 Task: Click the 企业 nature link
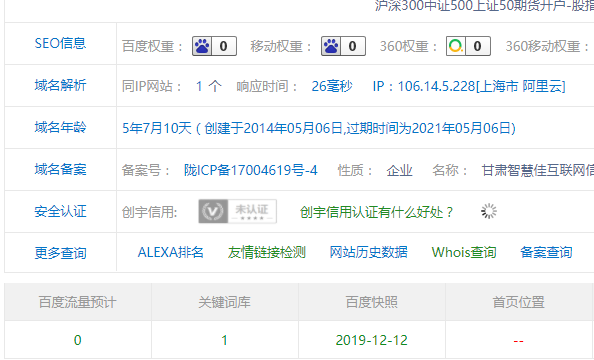pos(399,171)
